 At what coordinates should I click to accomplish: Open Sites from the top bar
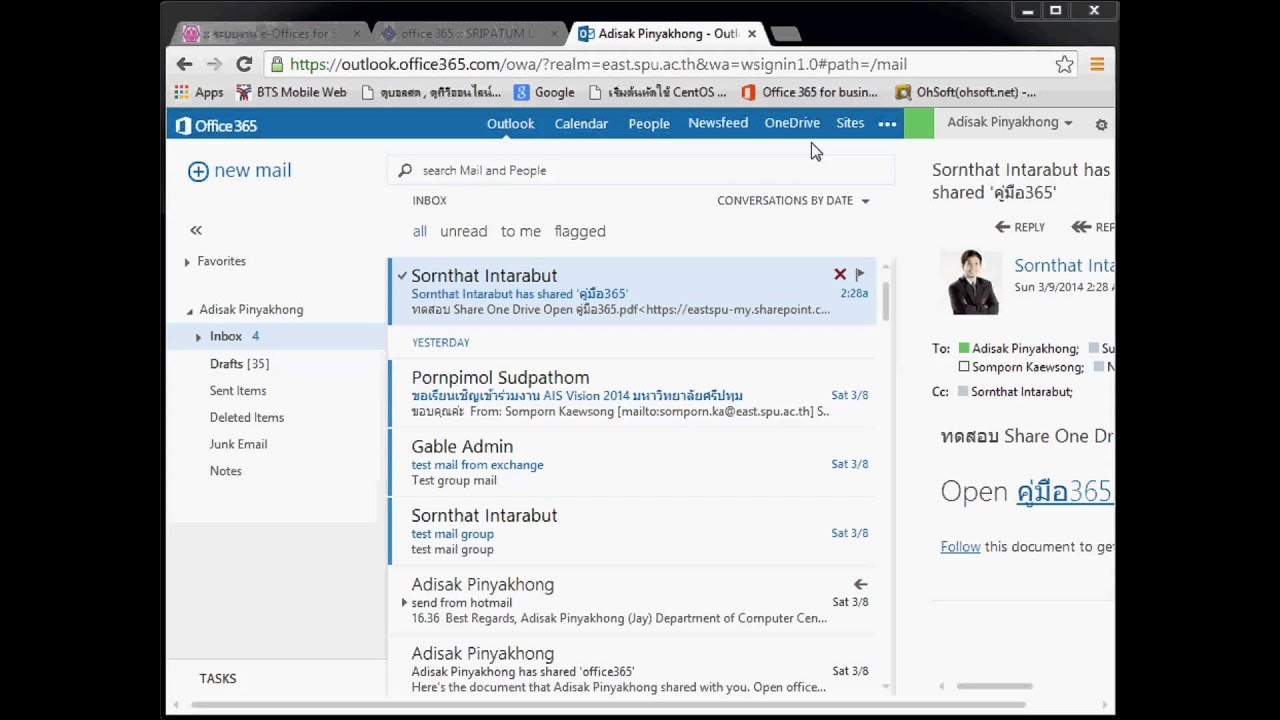pos(850,123)
